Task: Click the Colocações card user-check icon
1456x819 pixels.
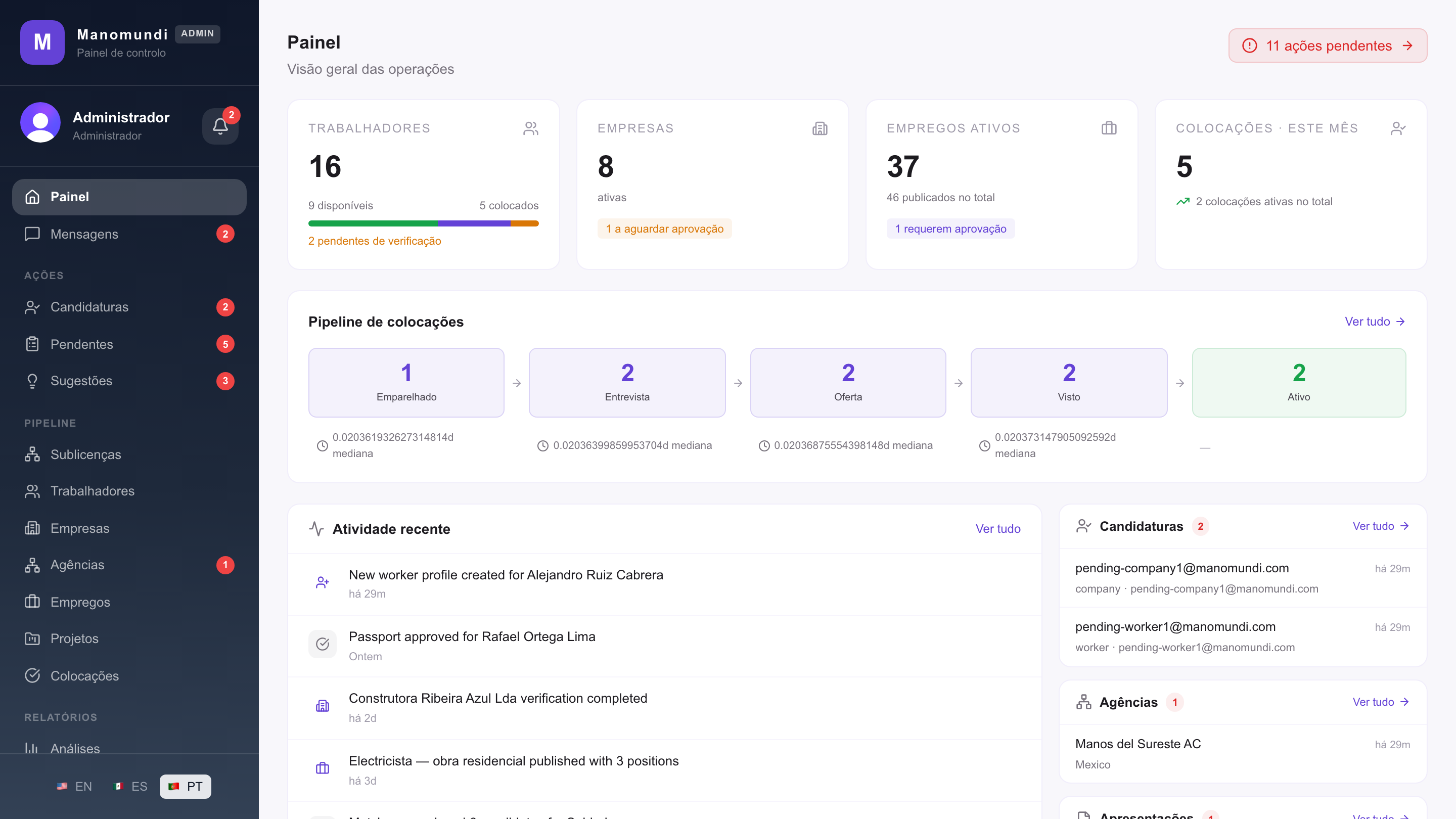Action: coord(1398,128)
